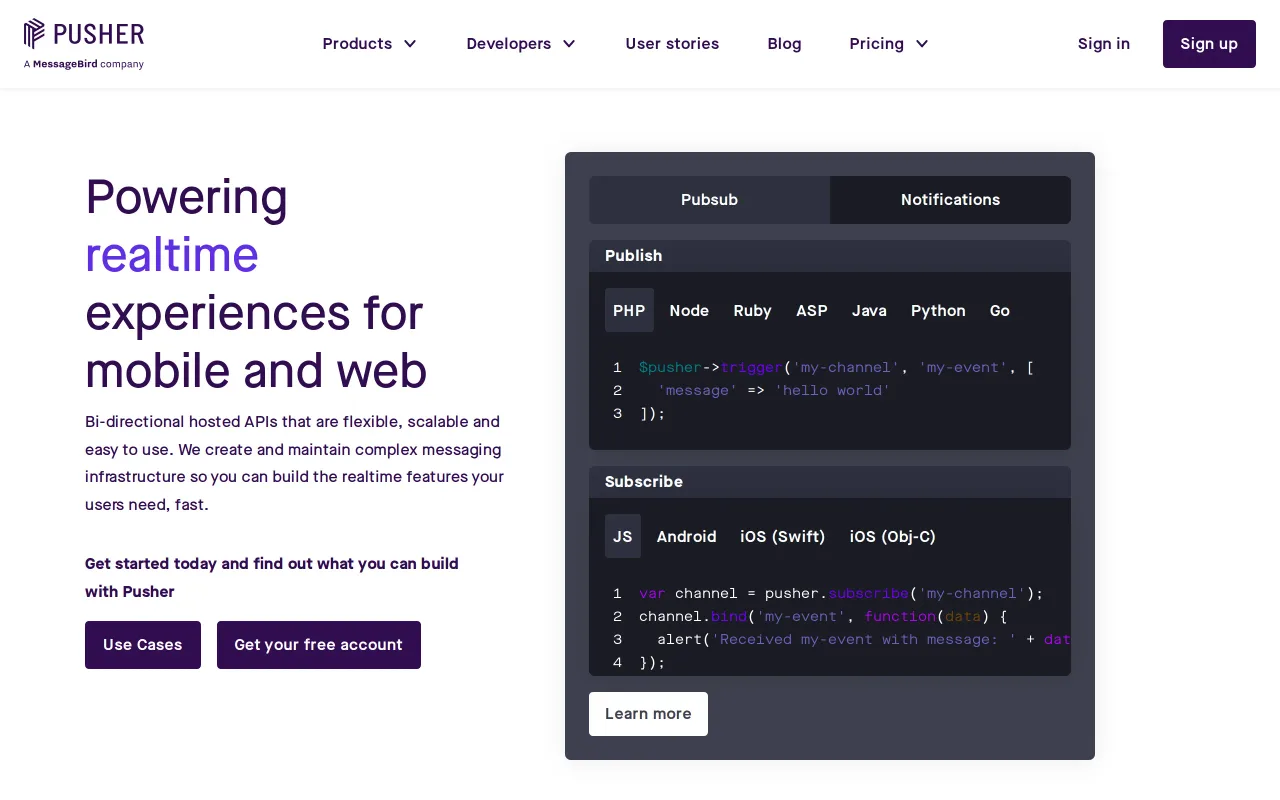The width and height of the screenshot is (1280, 800).
Task: Select the iOS (Obj-C) tab
Action: tap(893, 536)
